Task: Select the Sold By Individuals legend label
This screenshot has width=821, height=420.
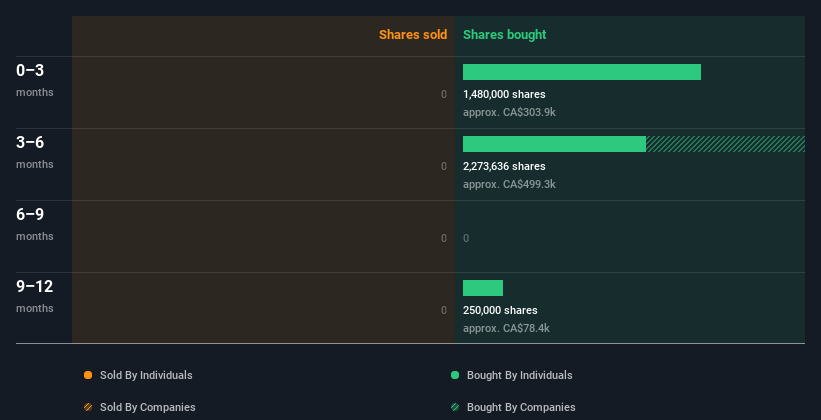Action: click(x=146, y=375)
